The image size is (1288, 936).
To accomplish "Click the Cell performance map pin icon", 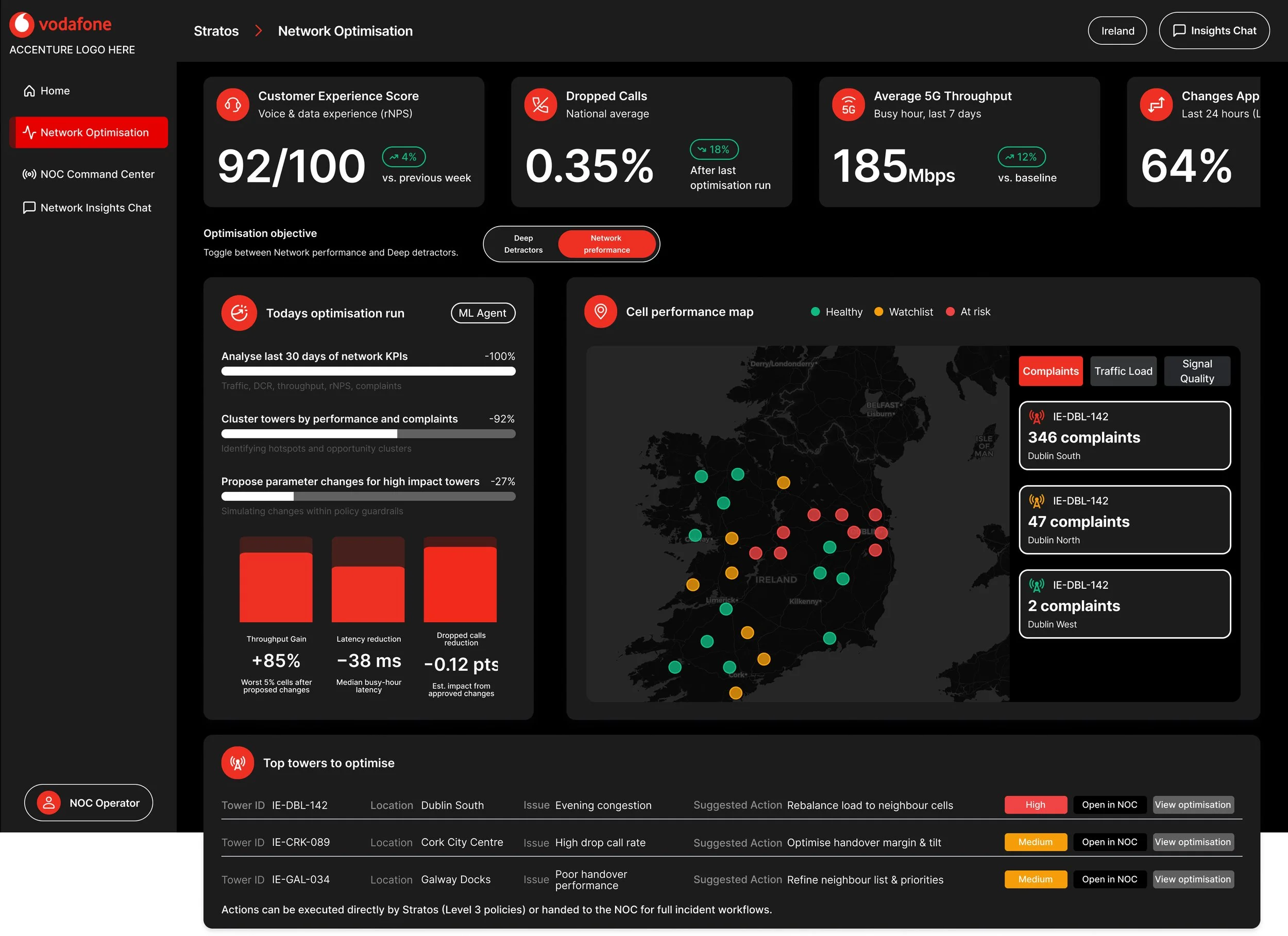I will pyautogui.click(x=600, y=311).
